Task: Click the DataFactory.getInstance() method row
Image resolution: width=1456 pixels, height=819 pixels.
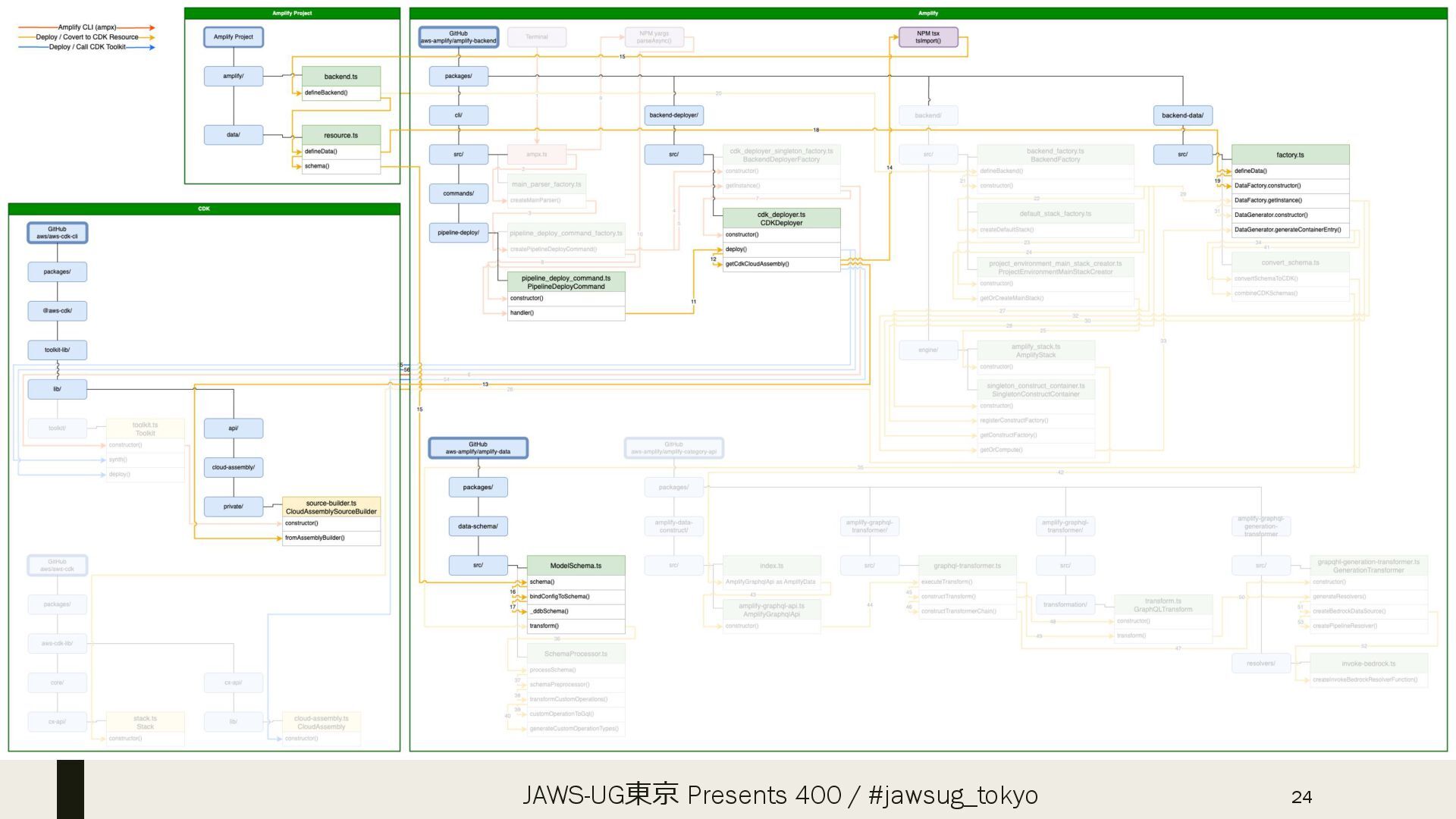Action: (x=1289, y=200)
